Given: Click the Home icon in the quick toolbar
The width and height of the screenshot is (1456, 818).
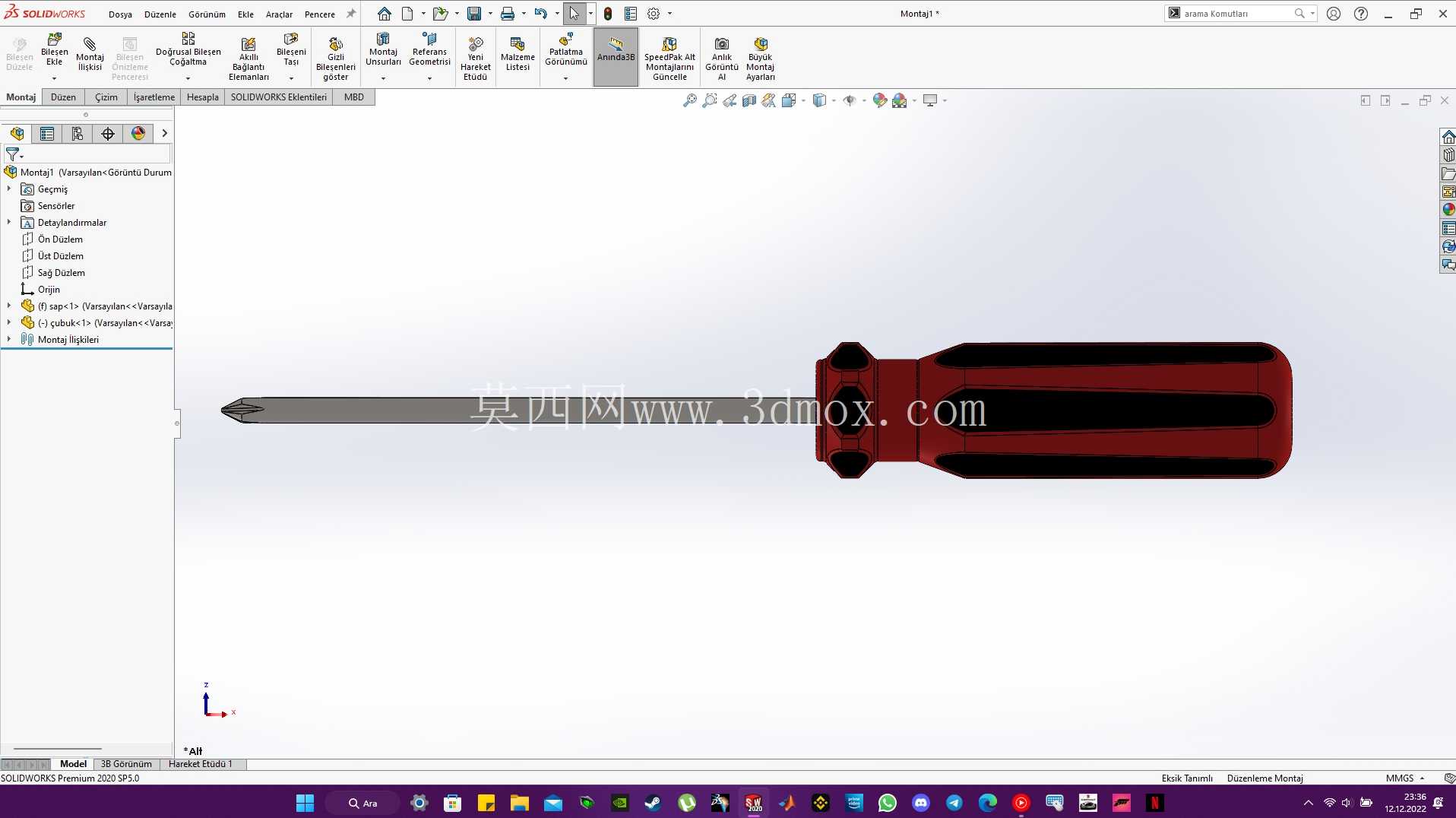Looking at the screenshot, I should pos(385,14).
